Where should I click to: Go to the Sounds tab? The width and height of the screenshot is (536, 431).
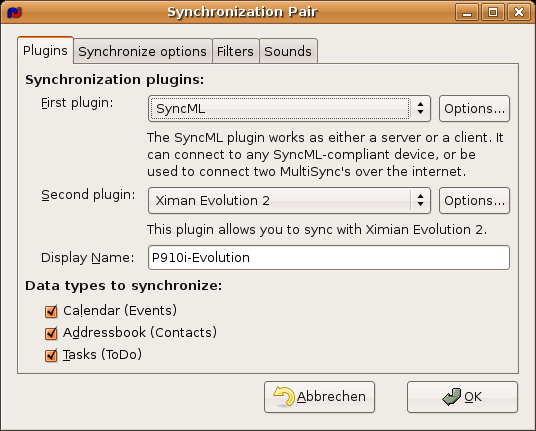(x=288, y=52)
